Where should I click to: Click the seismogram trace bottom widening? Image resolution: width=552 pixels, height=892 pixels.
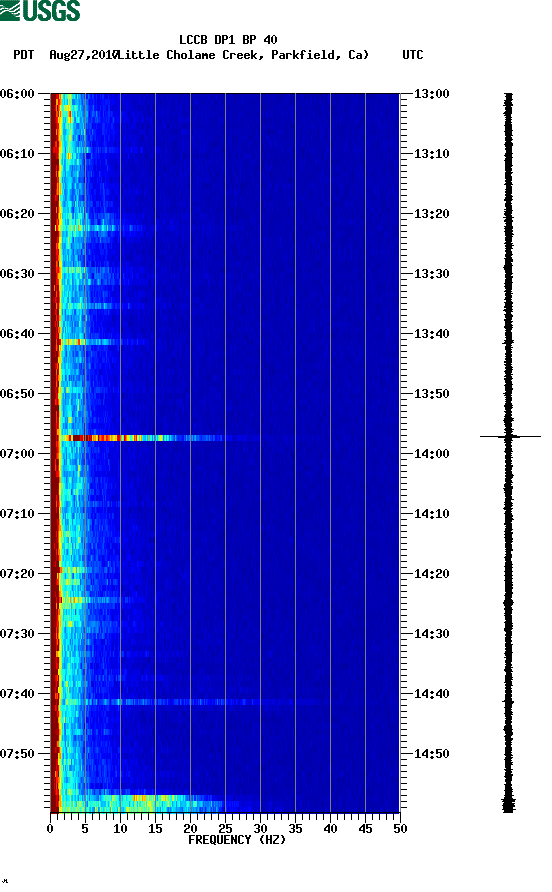point(508,804)
